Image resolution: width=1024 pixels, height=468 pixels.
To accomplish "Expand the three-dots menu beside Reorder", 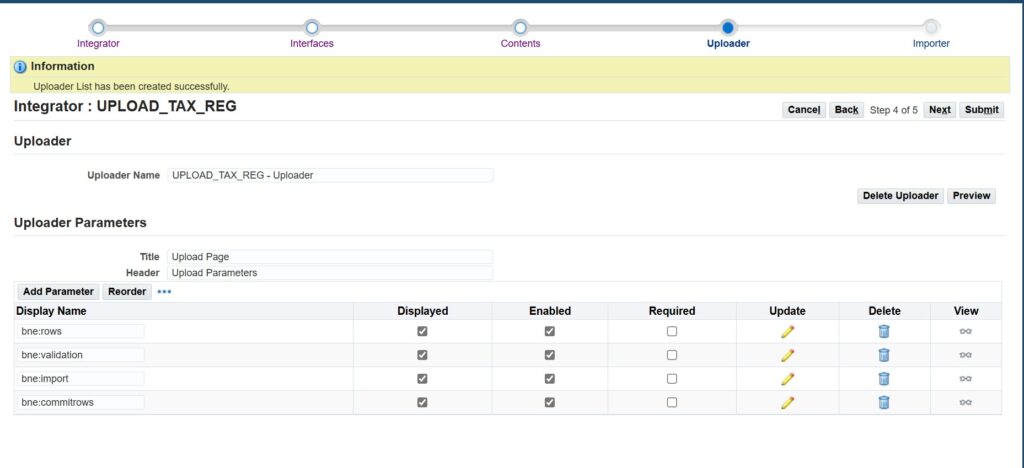I will point(164,292).
